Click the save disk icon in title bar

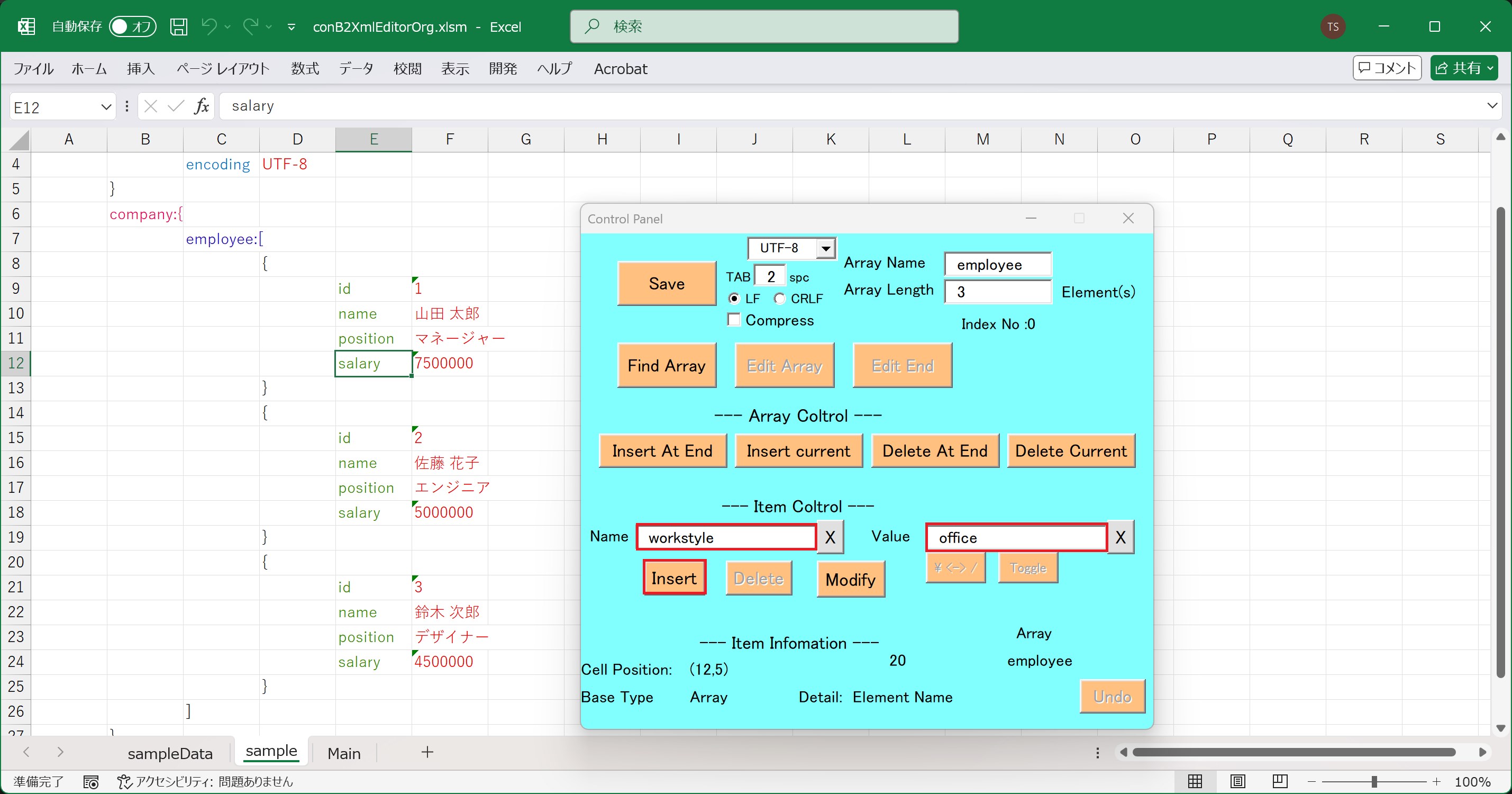[x=178, y=26]
